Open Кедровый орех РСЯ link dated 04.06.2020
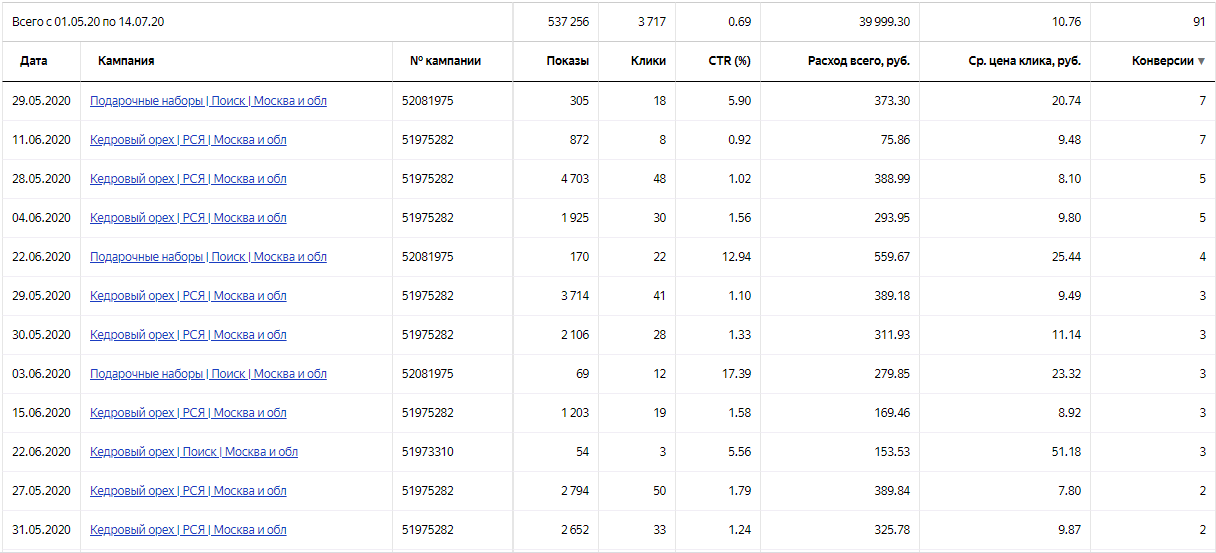Screen dimensions: 1216x553 click(188, 218)
